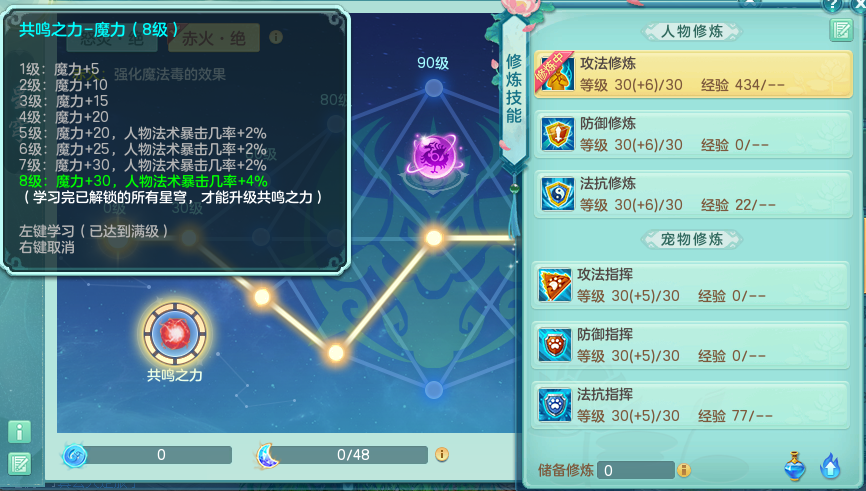This screenshot has height=491, width=866.
Task: Open the green info button at bottom left
Action: point(19,432)
